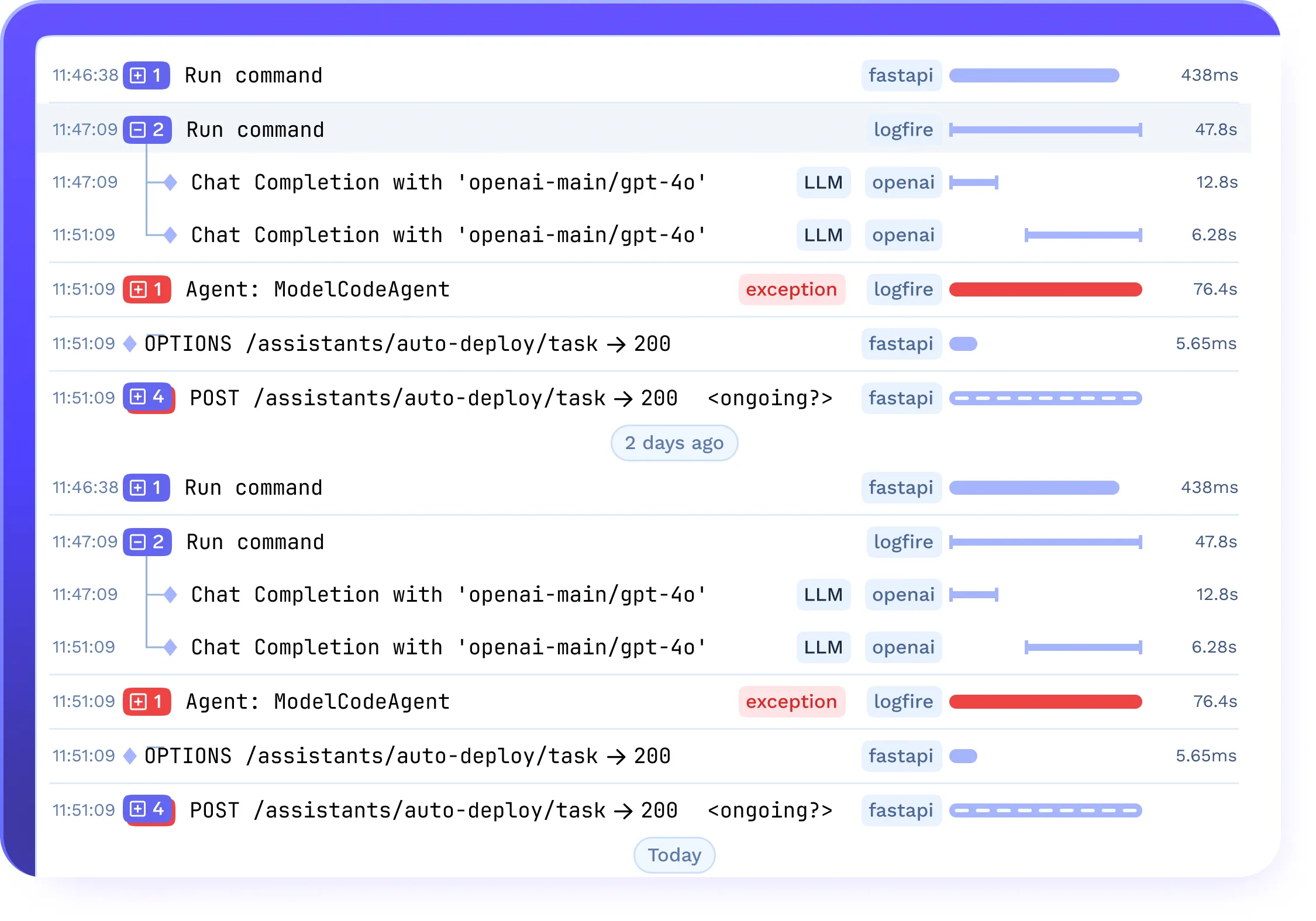Open the 438ms Run command row below '2 days ago'
Screen dimensions: 1316x921
[253, 488]
